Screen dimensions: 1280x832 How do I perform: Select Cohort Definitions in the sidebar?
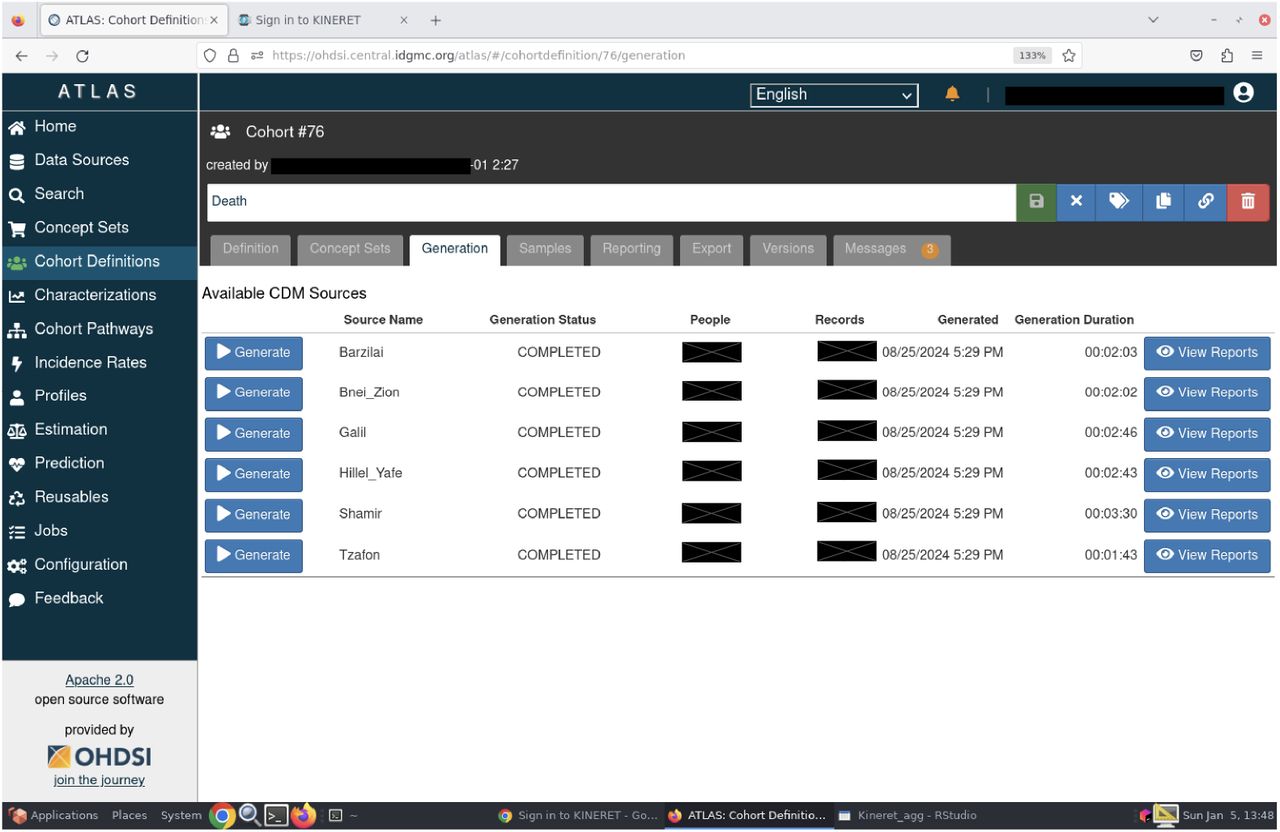(99, 262)
